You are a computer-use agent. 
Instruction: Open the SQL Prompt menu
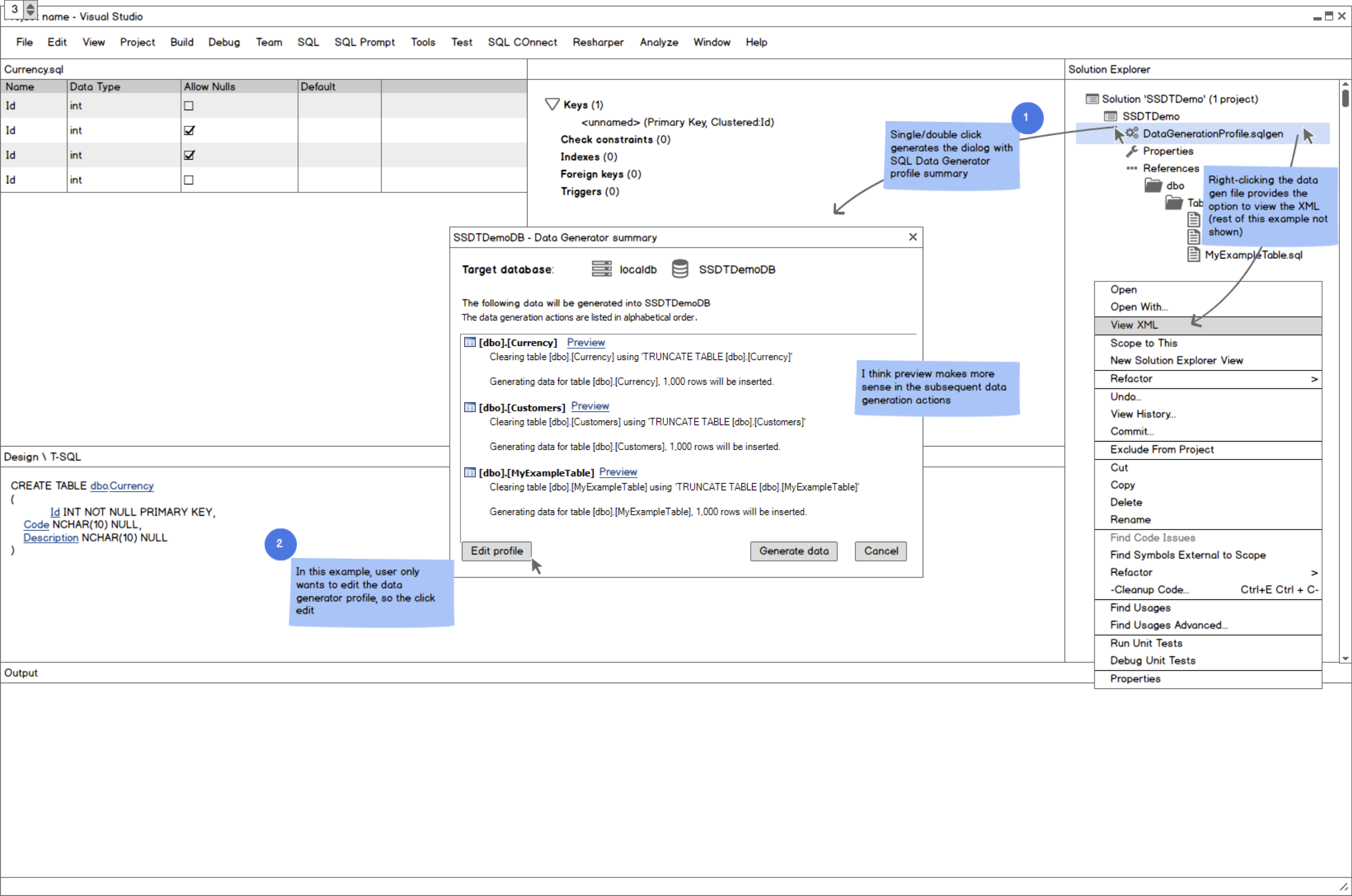364,42
